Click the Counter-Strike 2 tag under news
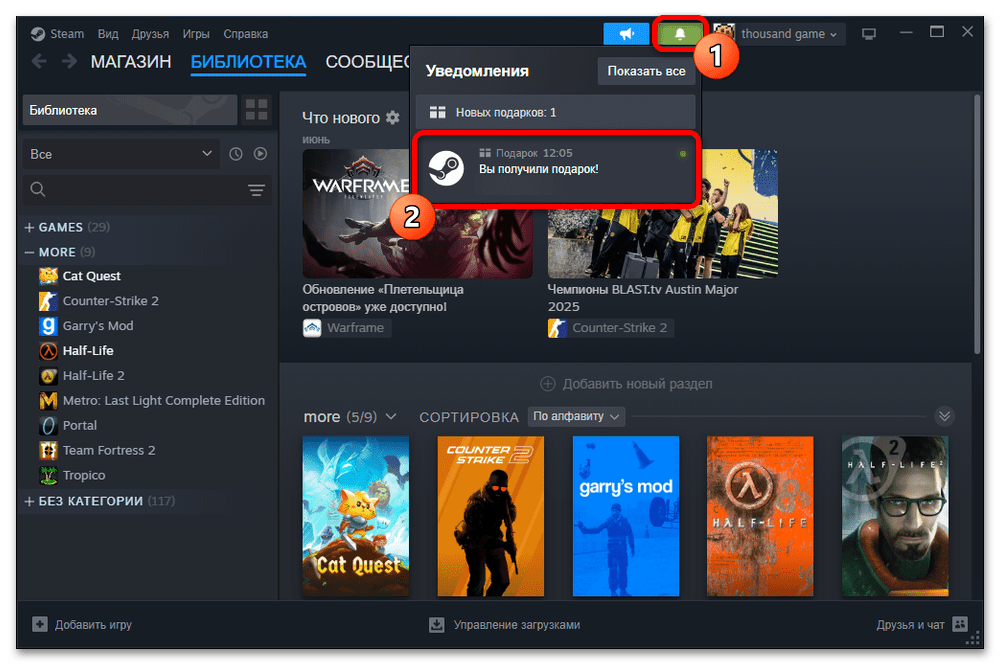Screen dimensions: 1000x665 (x=610, y=328)
